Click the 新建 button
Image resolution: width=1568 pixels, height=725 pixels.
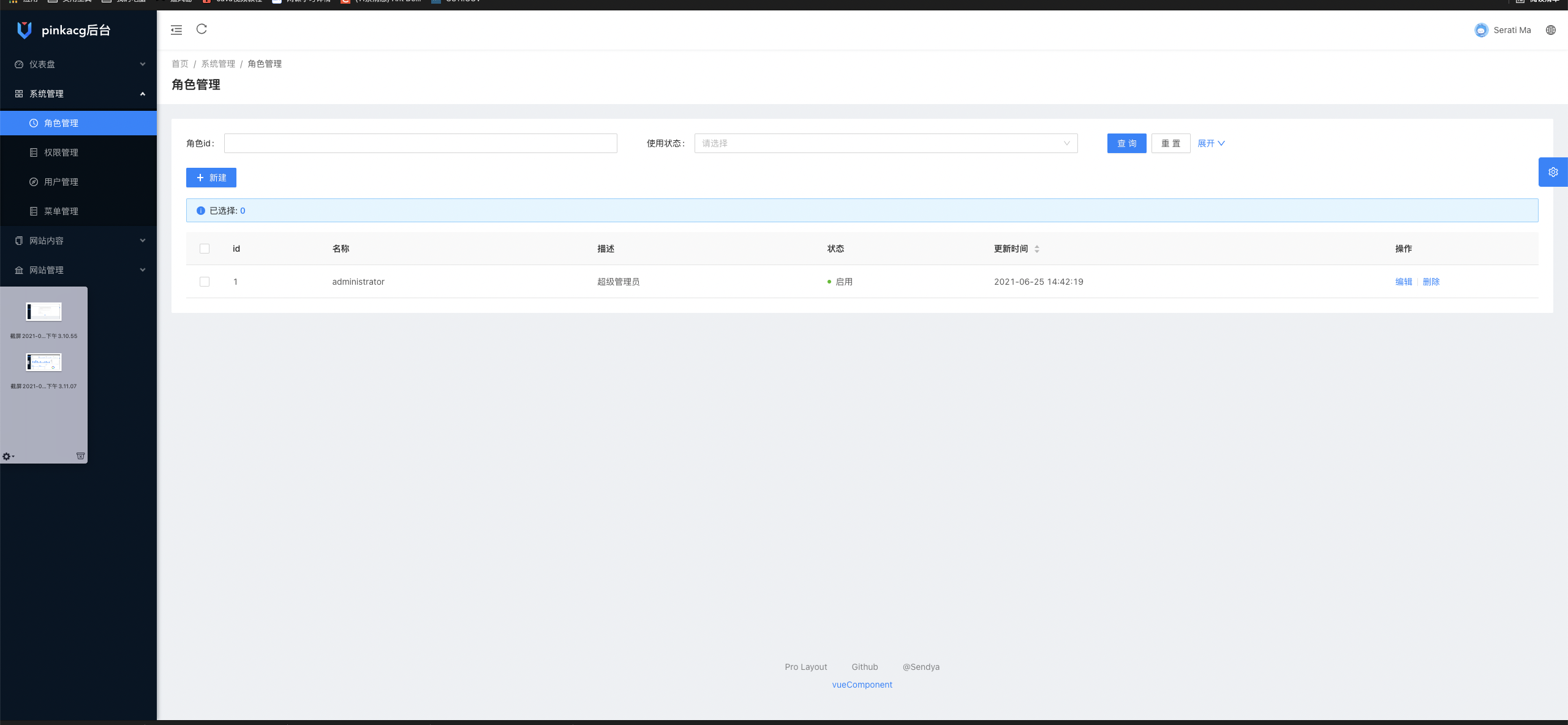211,178
